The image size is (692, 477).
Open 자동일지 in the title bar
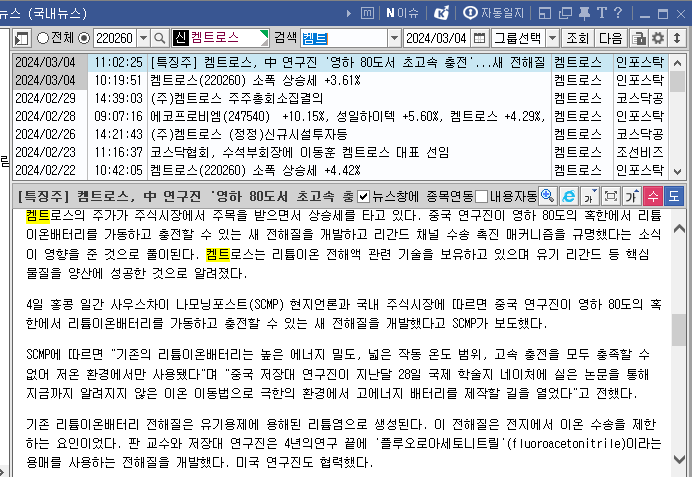tap(493, 13)
